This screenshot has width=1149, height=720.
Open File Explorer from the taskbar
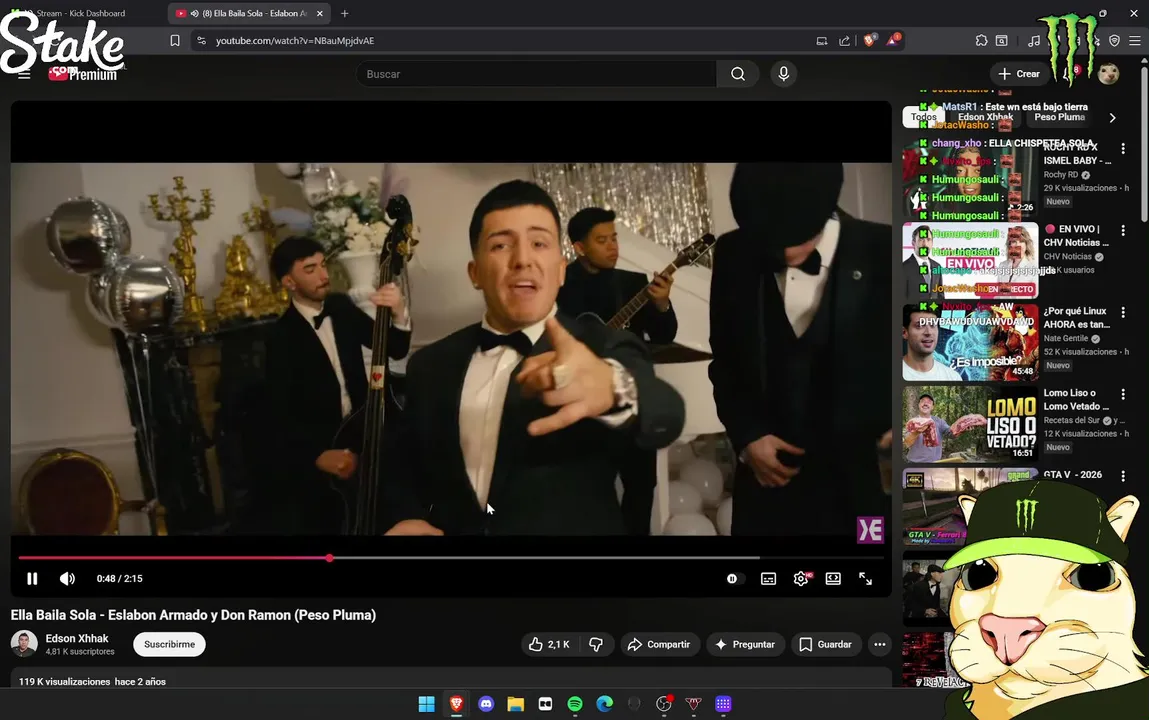pos(516,704)
